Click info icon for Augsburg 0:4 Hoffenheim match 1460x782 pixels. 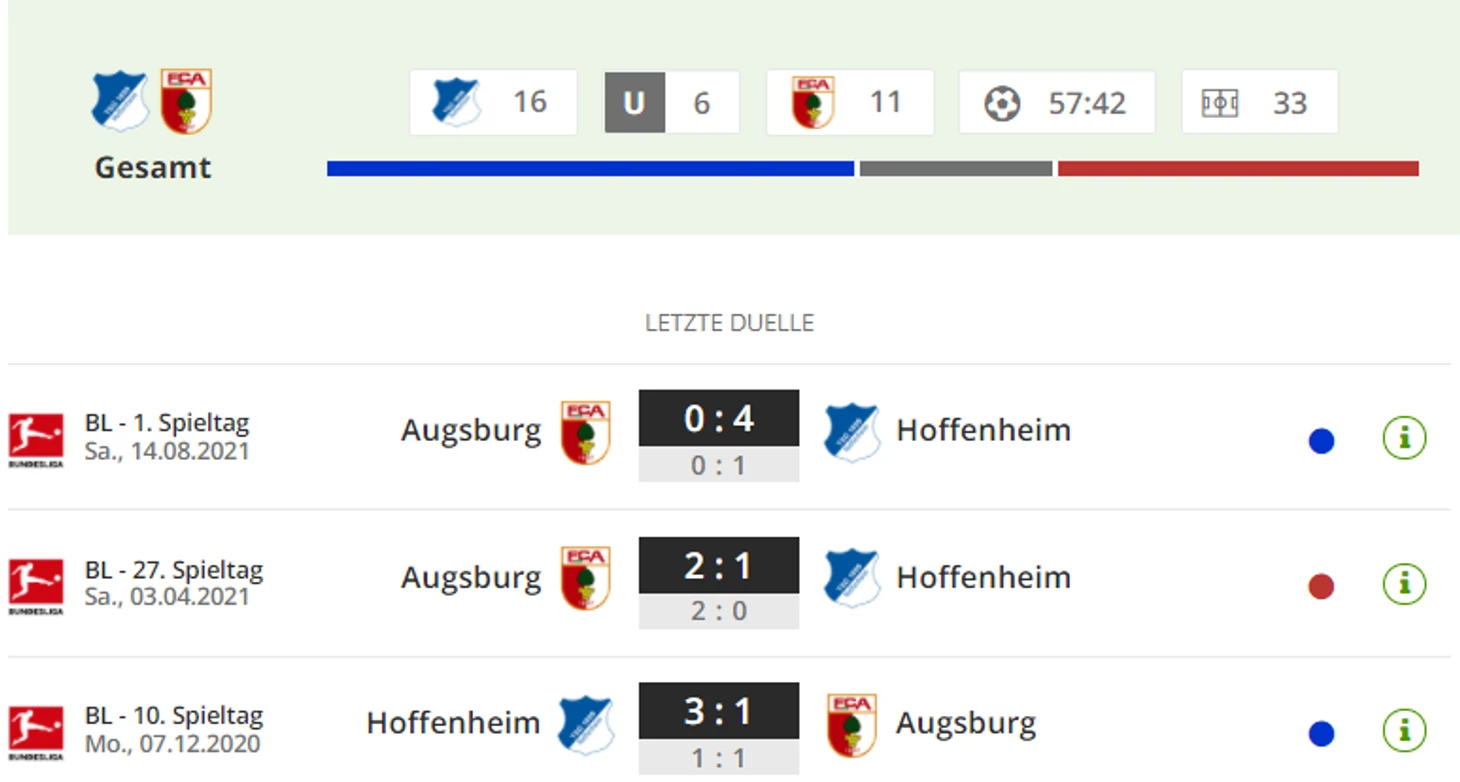[x=1404, y=438]
